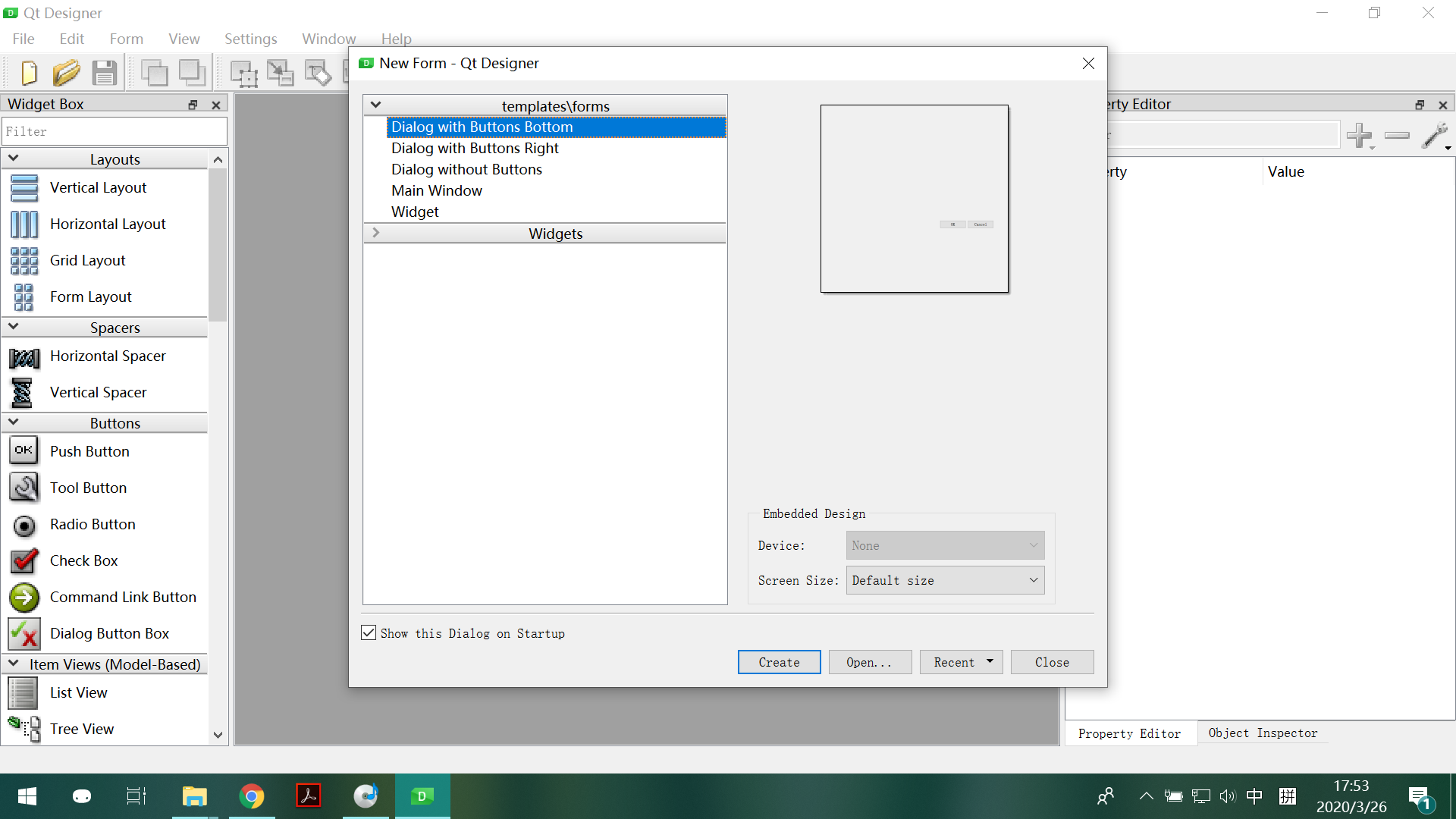
Task: Pick the Tree View widget icon
Action: point(24,729)
